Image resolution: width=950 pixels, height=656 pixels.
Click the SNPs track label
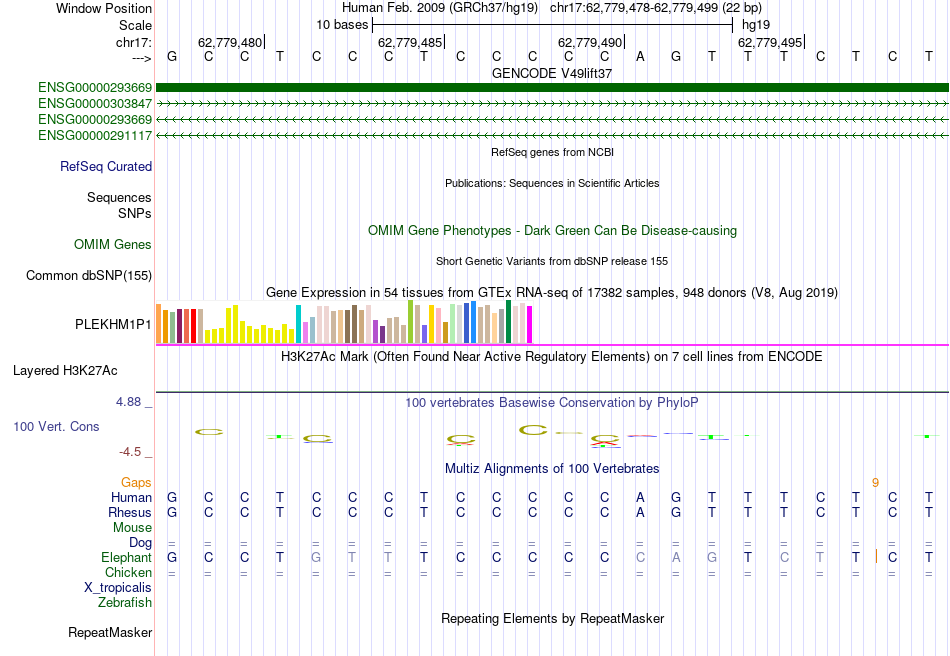click(x=135, y=213)
